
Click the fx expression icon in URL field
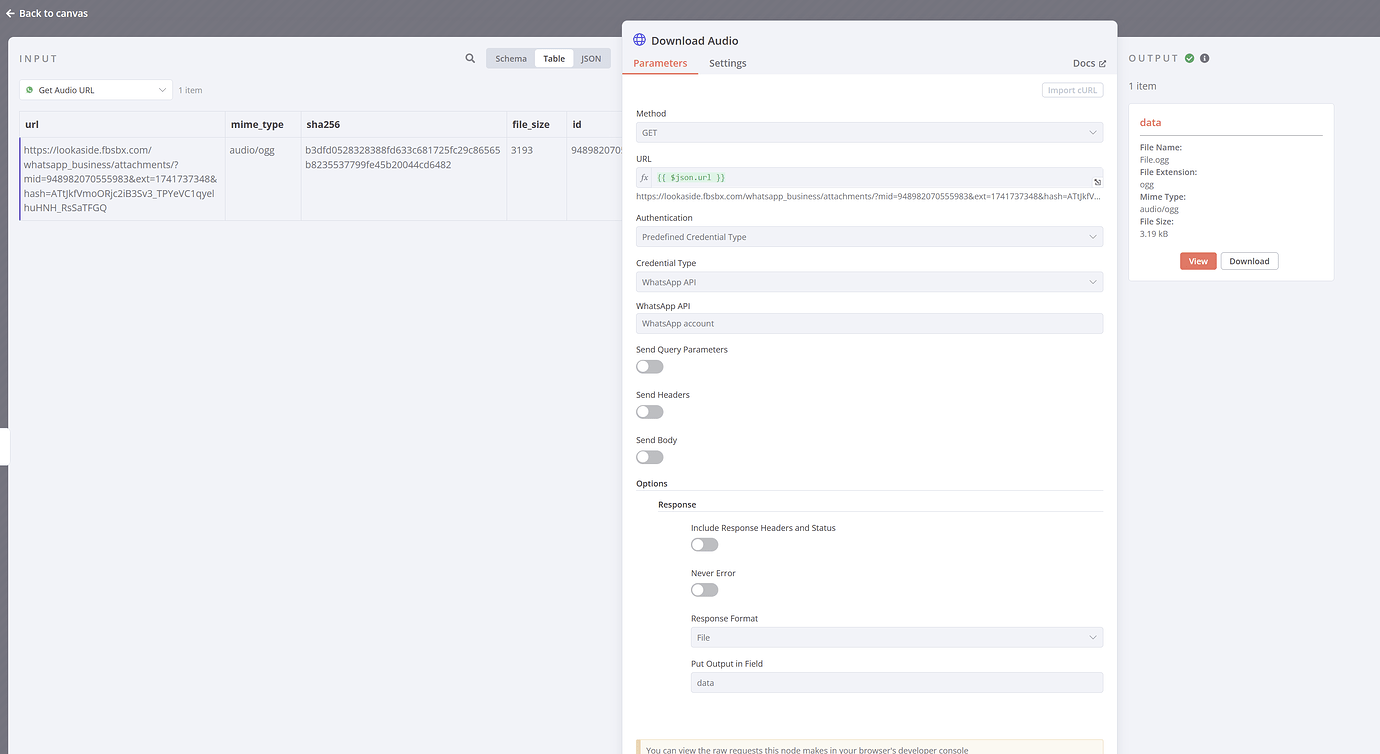[x=645, y=178]
